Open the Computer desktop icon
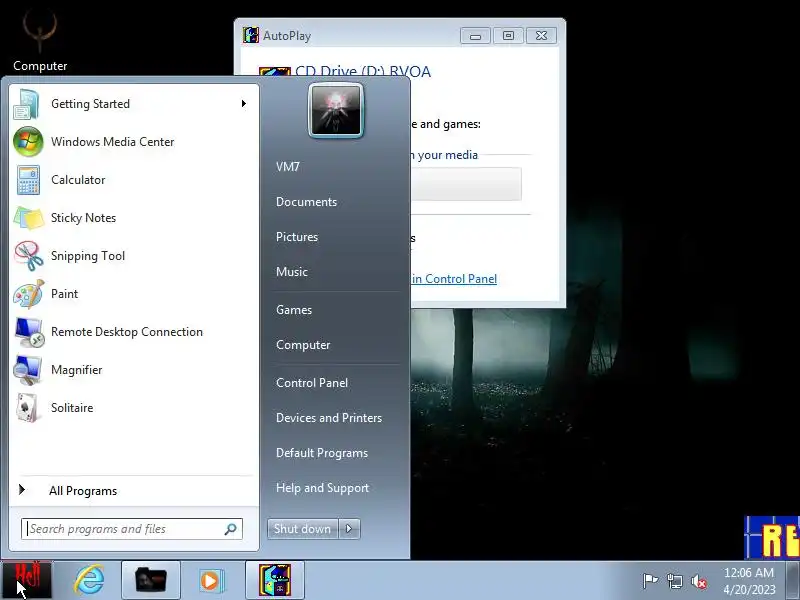The width and height of the screenshot is (800, 600). click(40, 41)
